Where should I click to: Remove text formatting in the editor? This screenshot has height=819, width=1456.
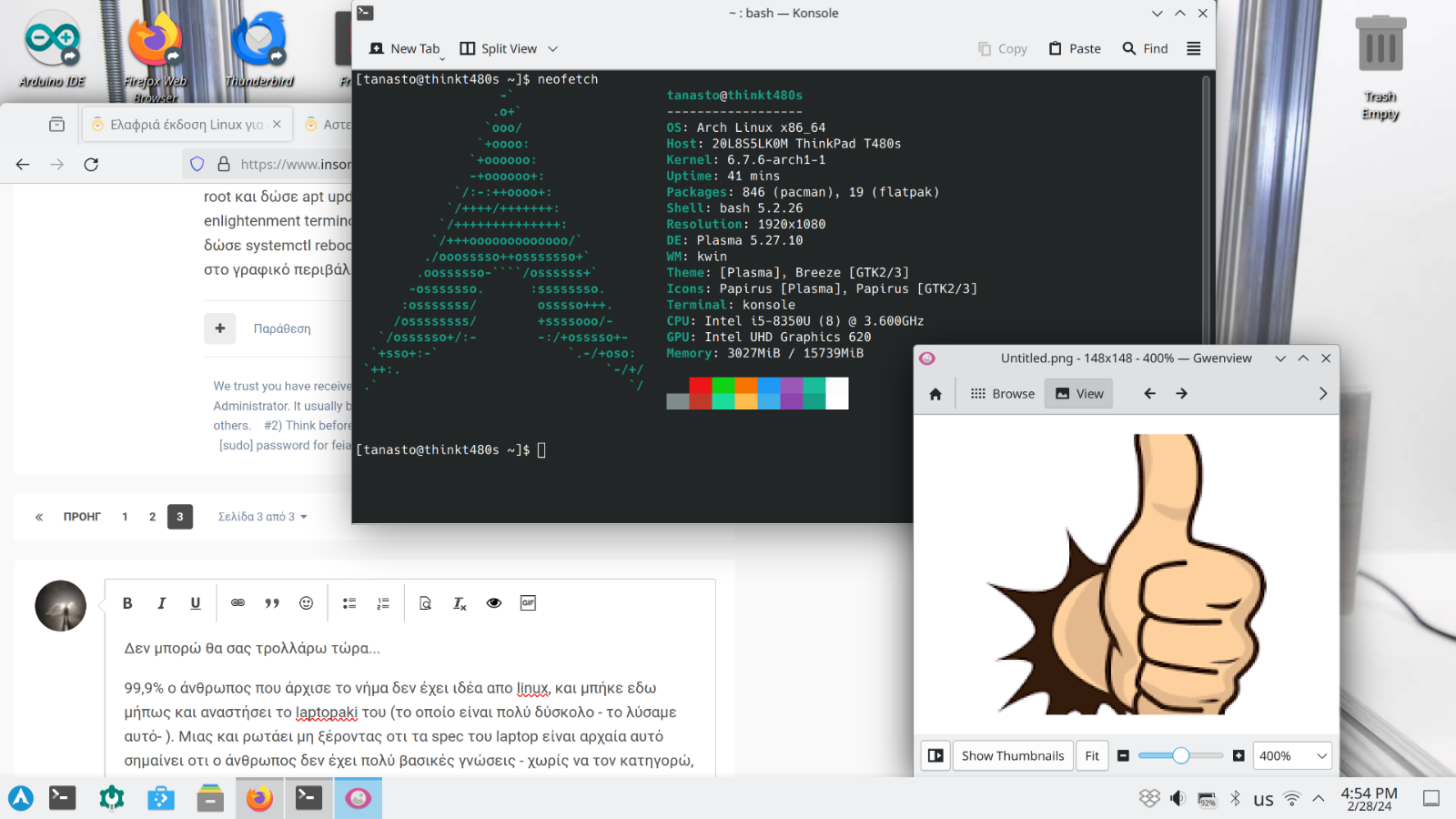pyautogui.click(x=460, y=603)
